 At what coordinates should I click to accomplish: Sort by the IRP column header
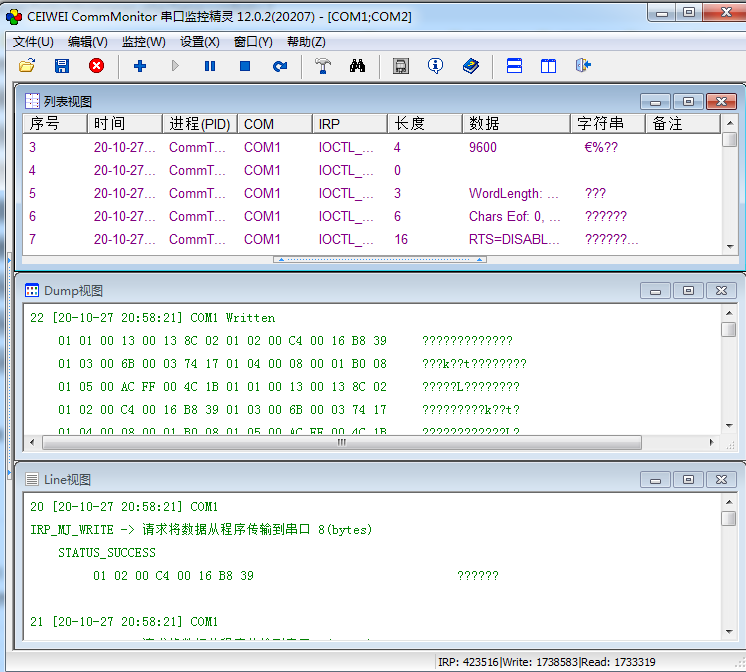click(350, 124)
